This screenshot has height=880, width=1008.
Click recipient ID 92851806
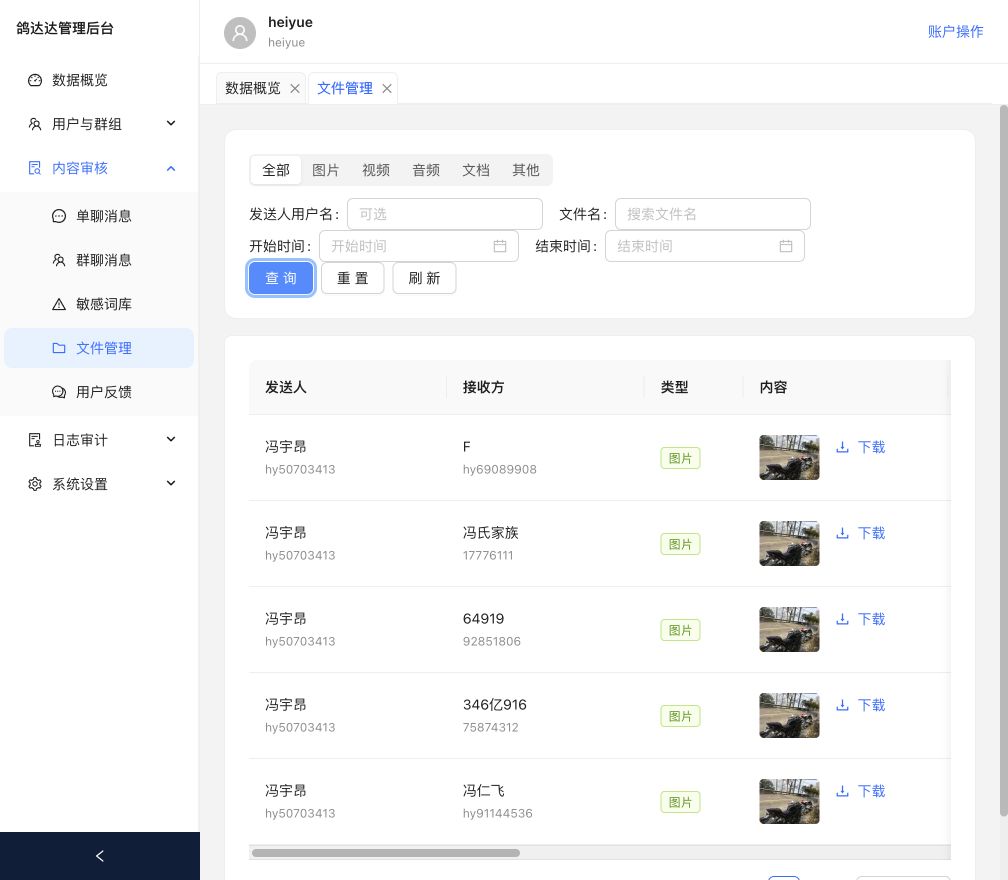point(492,642)
